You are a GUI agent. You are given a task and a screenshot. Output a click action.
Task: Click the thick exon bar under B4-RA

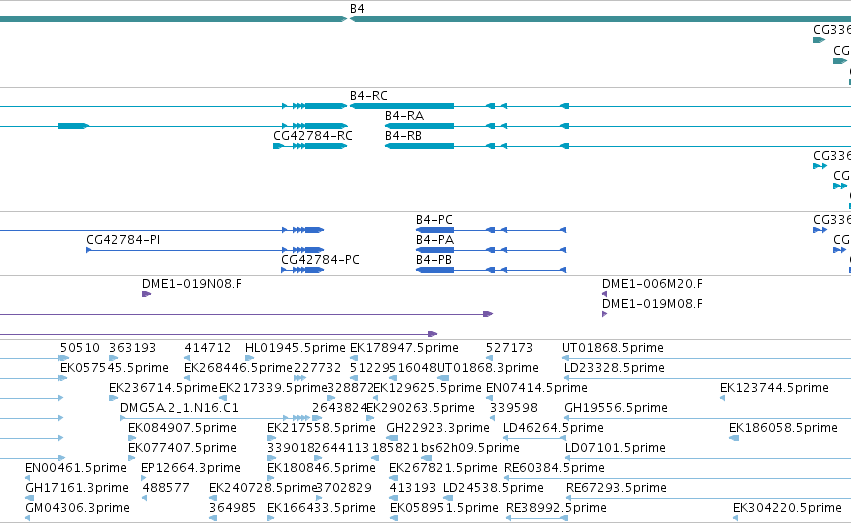pyautogui.click(x=420, y=126)
